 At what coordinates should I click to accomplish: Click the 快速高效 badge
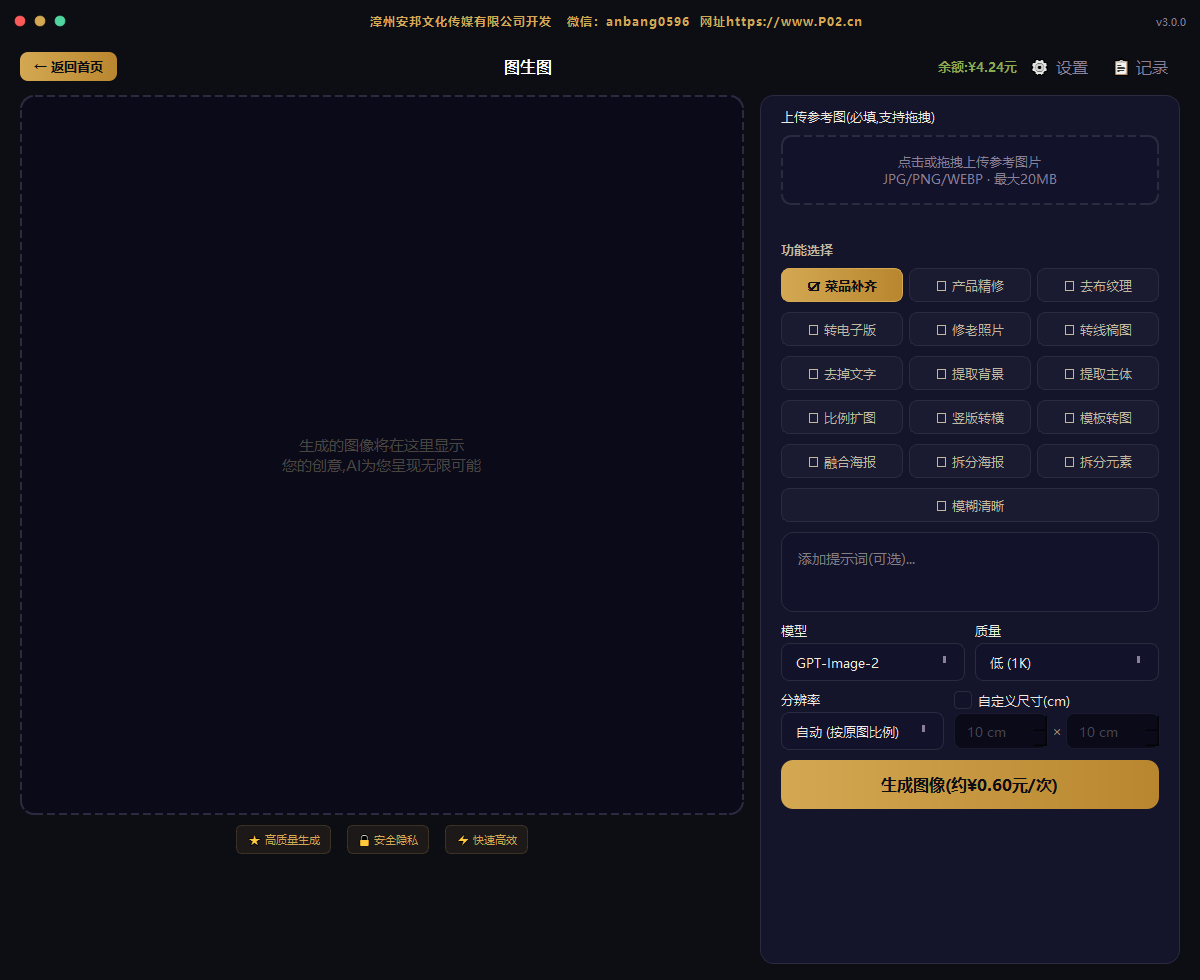click(x=486, y=840)
